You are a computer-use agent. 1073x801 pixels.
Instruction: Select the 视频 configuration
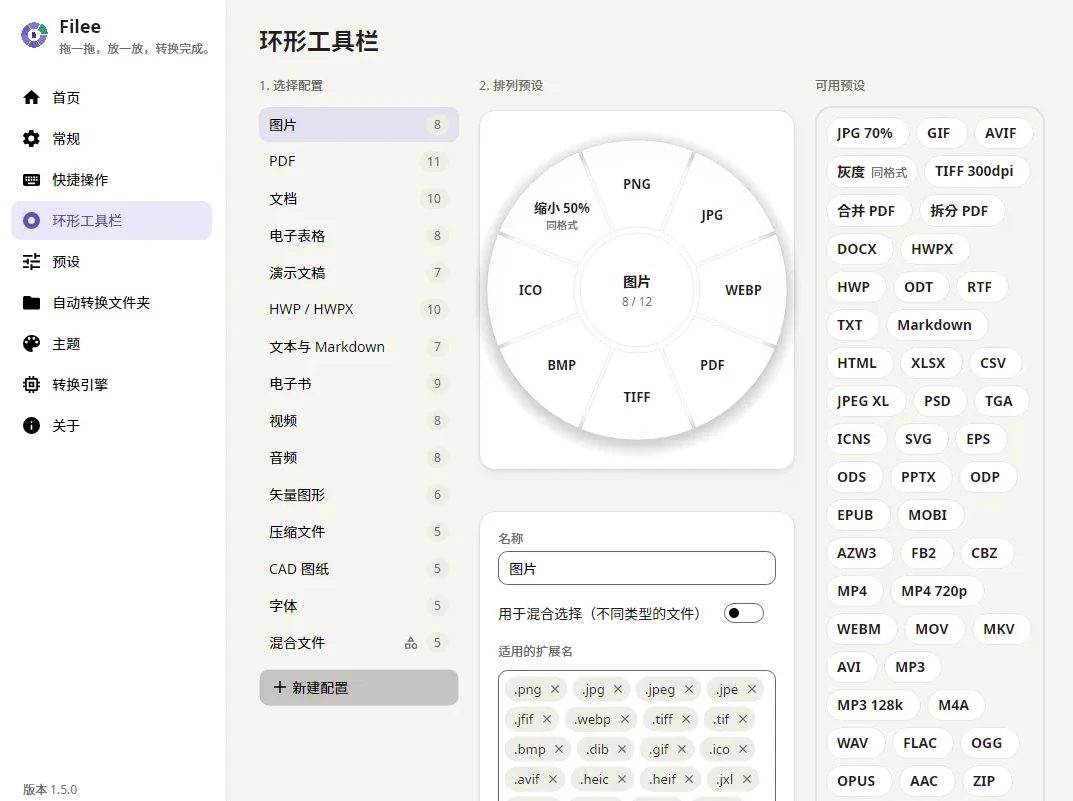pos(359,421)
